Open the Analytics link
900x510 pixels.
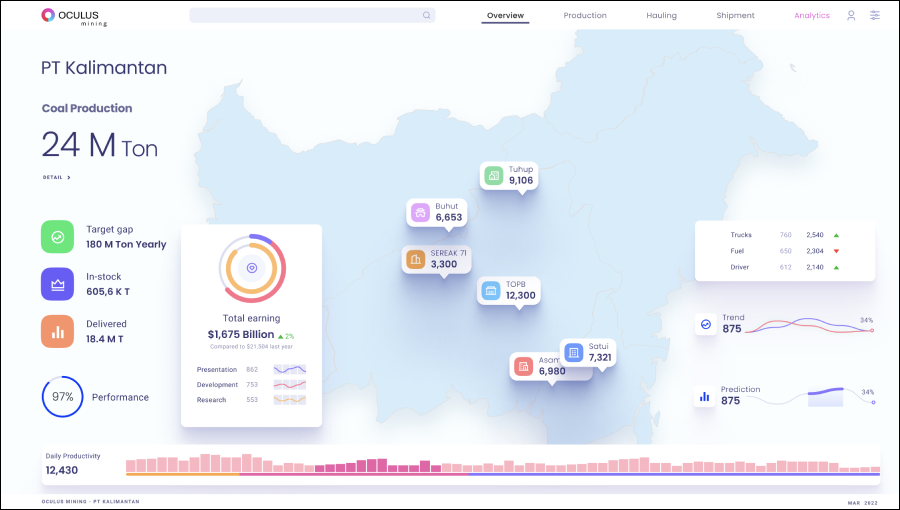tap(811, 16)
